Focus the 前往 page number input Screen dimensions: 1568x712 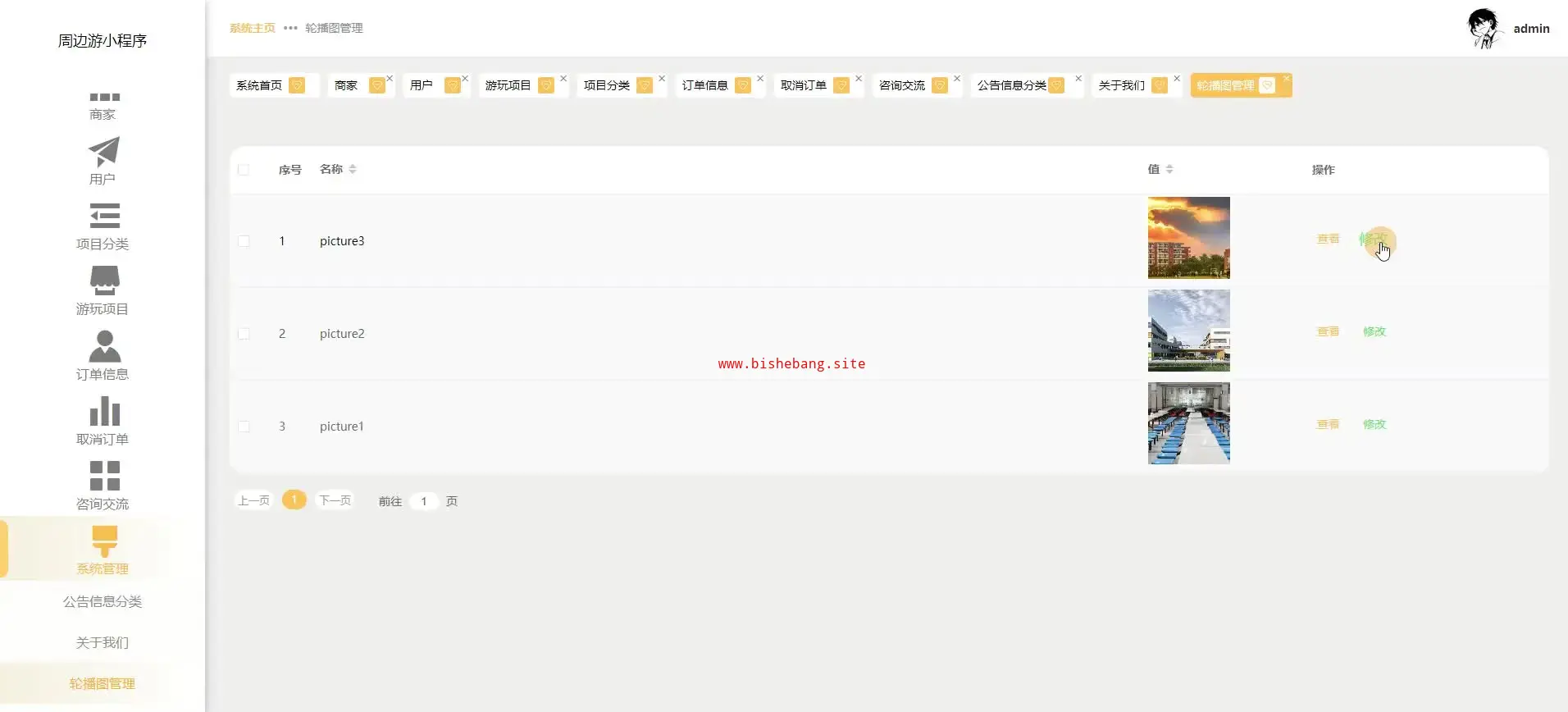point(424,501)
